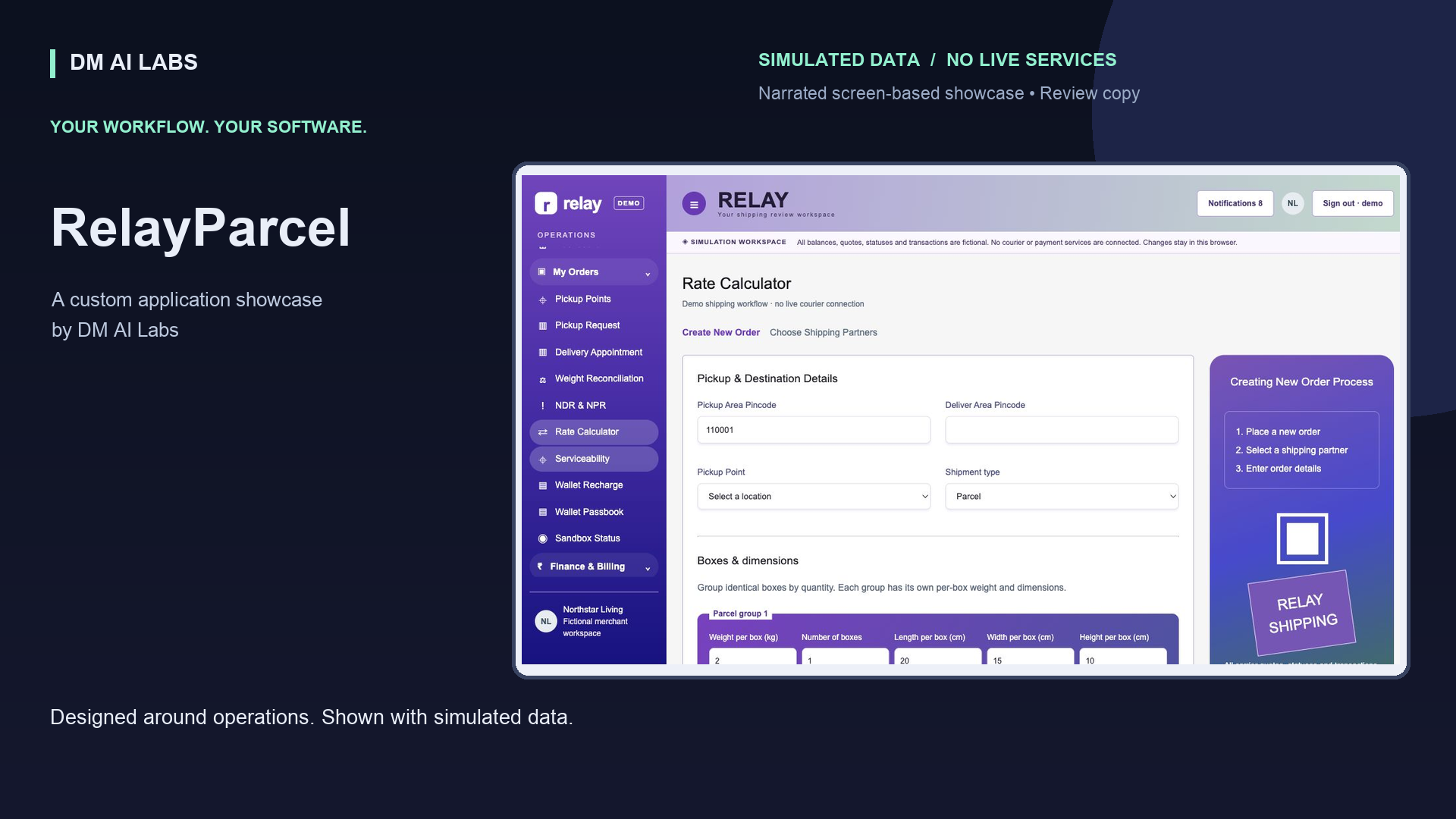Click the Pickup Request icon
Viewport: 1456px width, 819px height.
(x=542, y=325)
